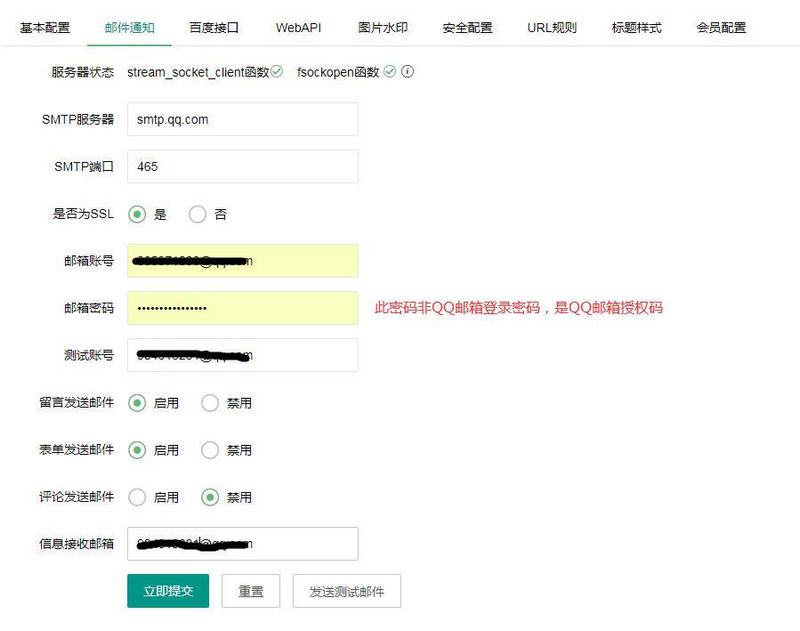The image size is (800, 631).
Task: Select 是 for 是否为SSL
Action: (x=138, y=214)
